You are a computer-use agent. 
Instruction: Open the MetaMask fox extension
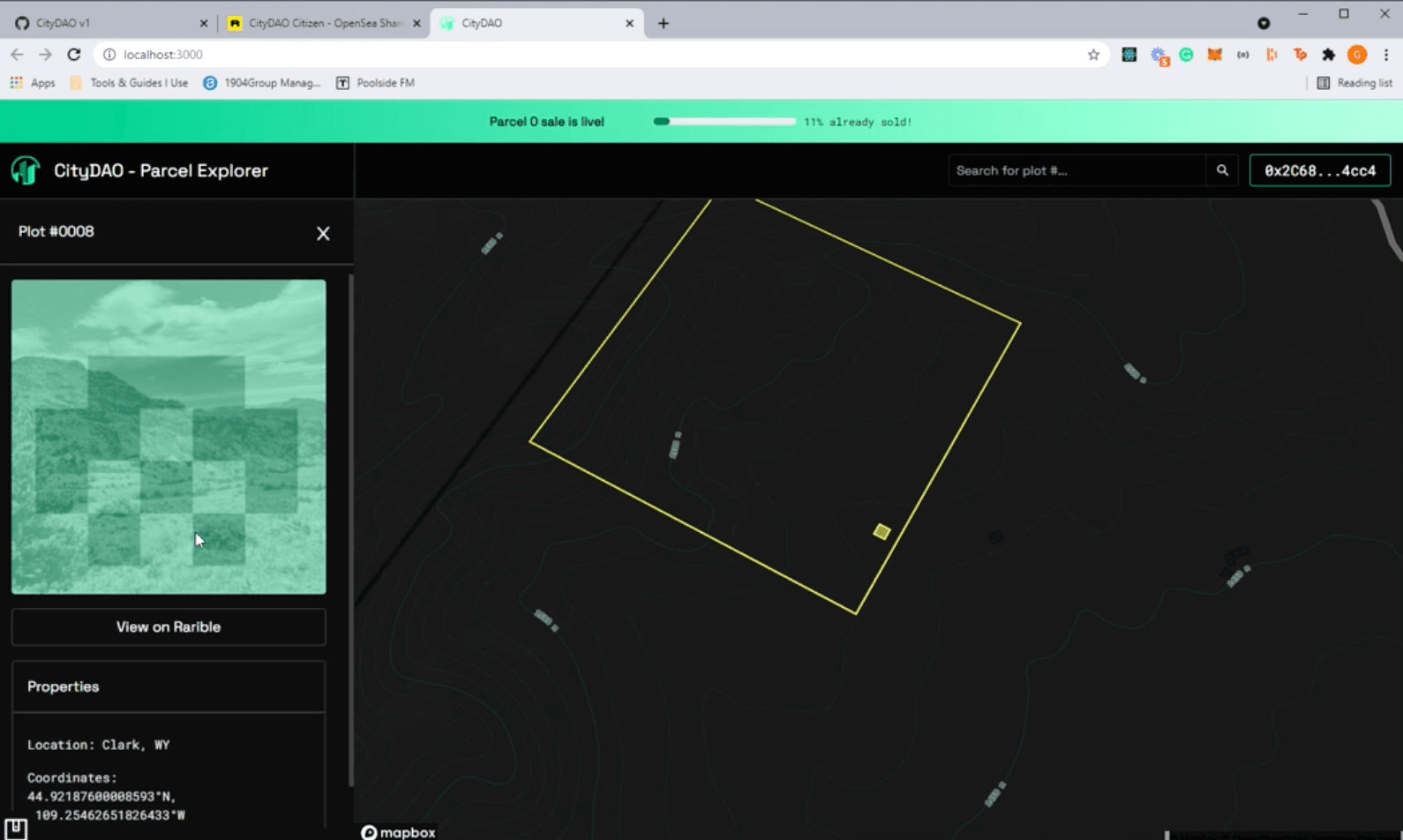1214,55
